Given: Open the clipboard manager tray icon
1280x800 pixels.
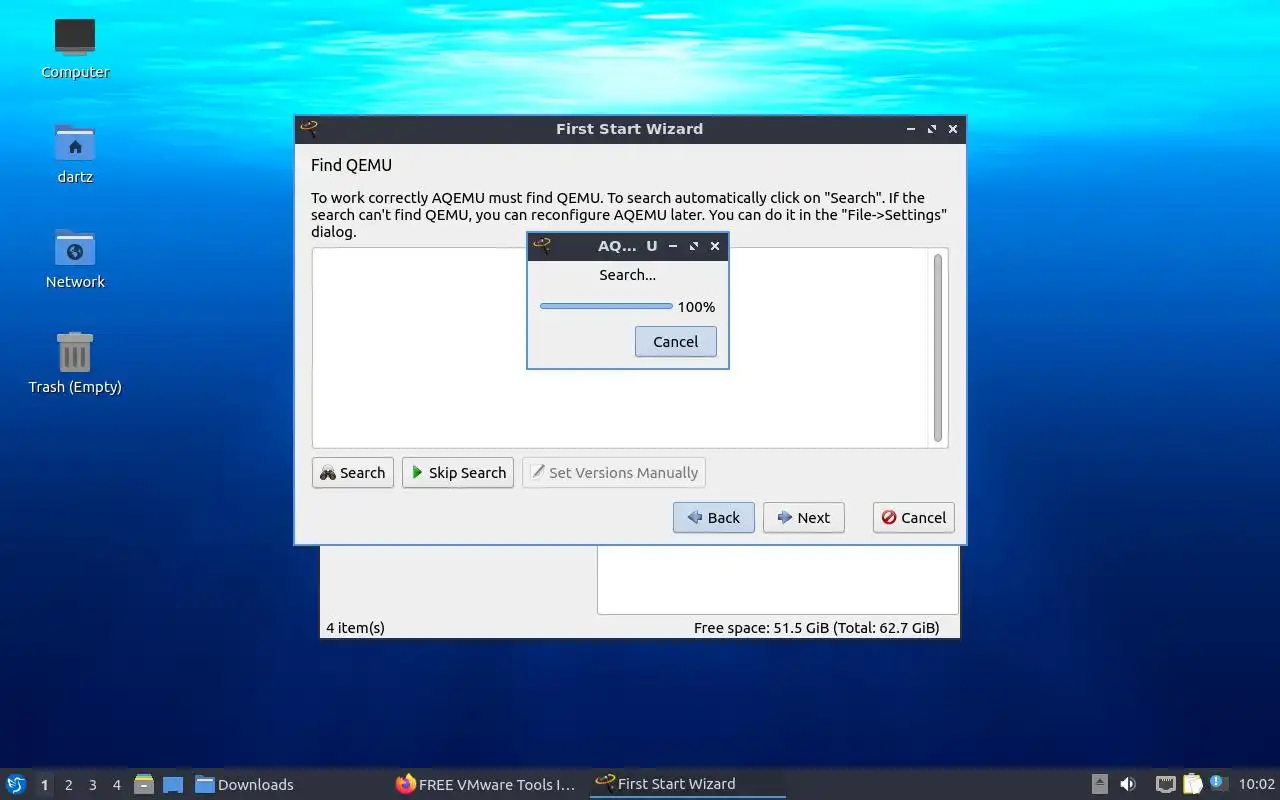Looking at the screenshot, I should [x=1192, y=784].
